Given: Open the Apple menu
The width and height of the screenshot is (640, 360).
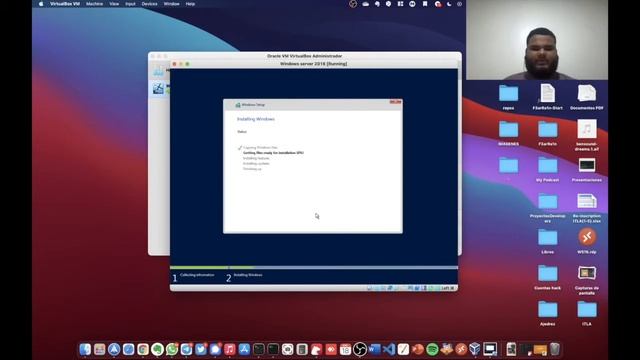Looking at the screenshot, I should click(x=41, y=4).
